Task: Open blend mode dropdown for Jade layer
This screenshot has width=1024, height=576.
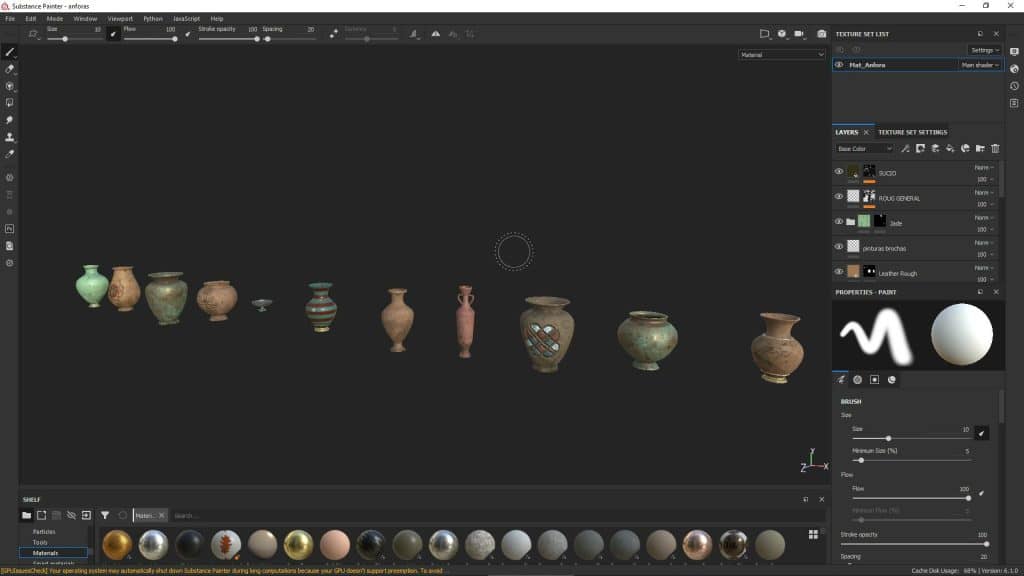Action: 984,217
